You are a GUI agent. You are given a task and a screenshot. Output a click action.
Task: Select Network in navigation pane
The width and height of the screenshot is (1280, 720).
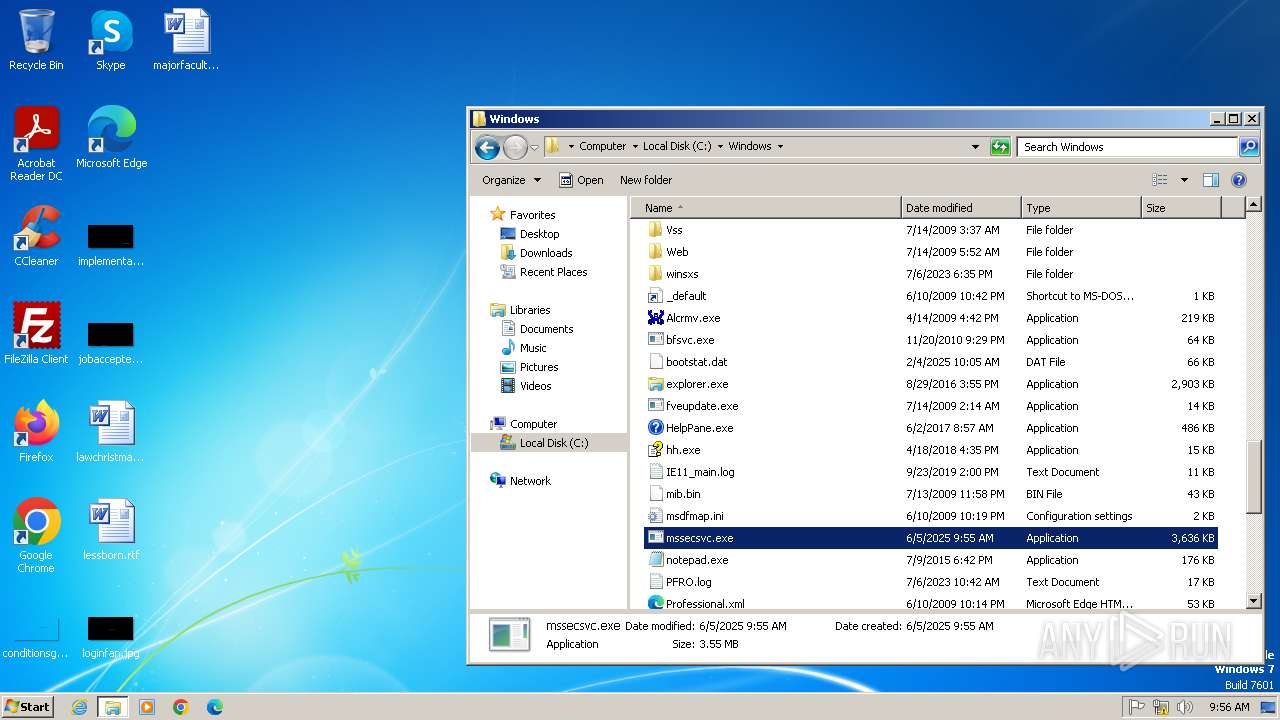pyautogui.click(x=530, y=481)
